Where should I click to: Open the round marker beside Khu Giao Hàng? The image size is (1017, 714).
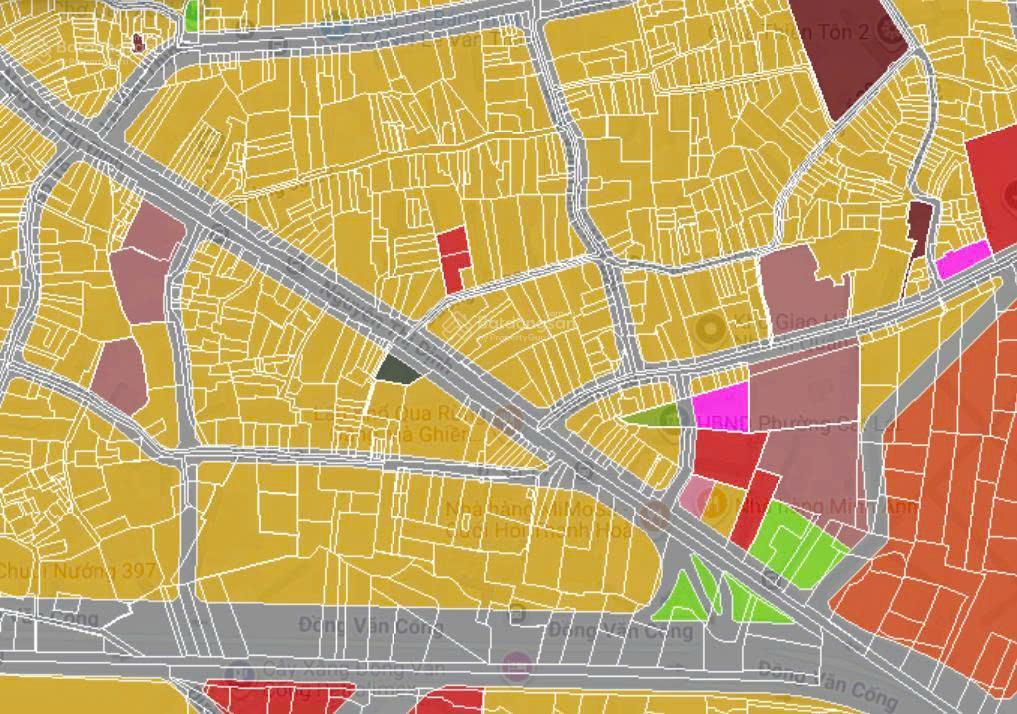(710, 329)
